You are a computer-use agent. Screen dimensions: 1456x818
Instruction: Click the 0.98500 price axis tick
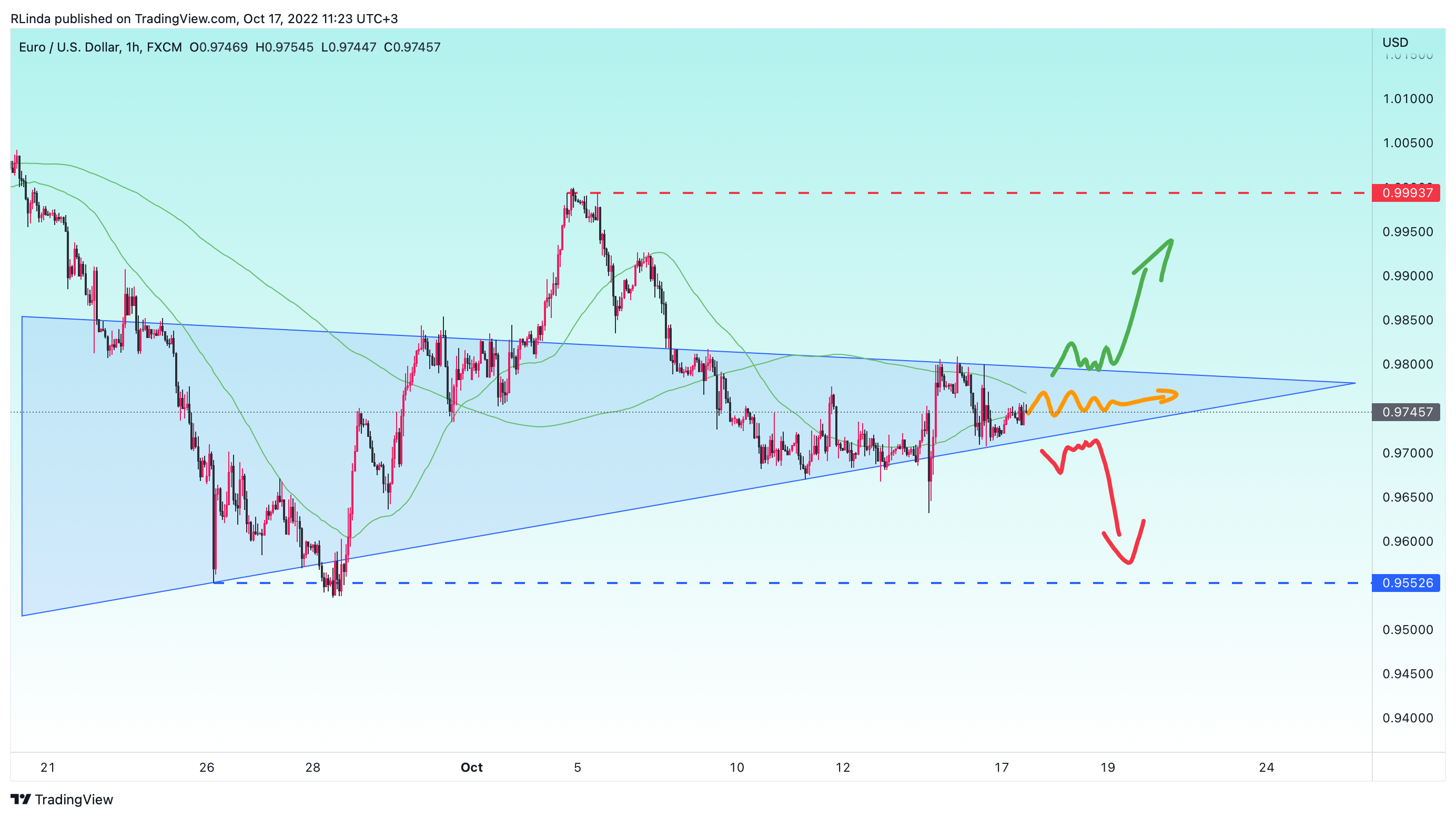pos(1408,320)
